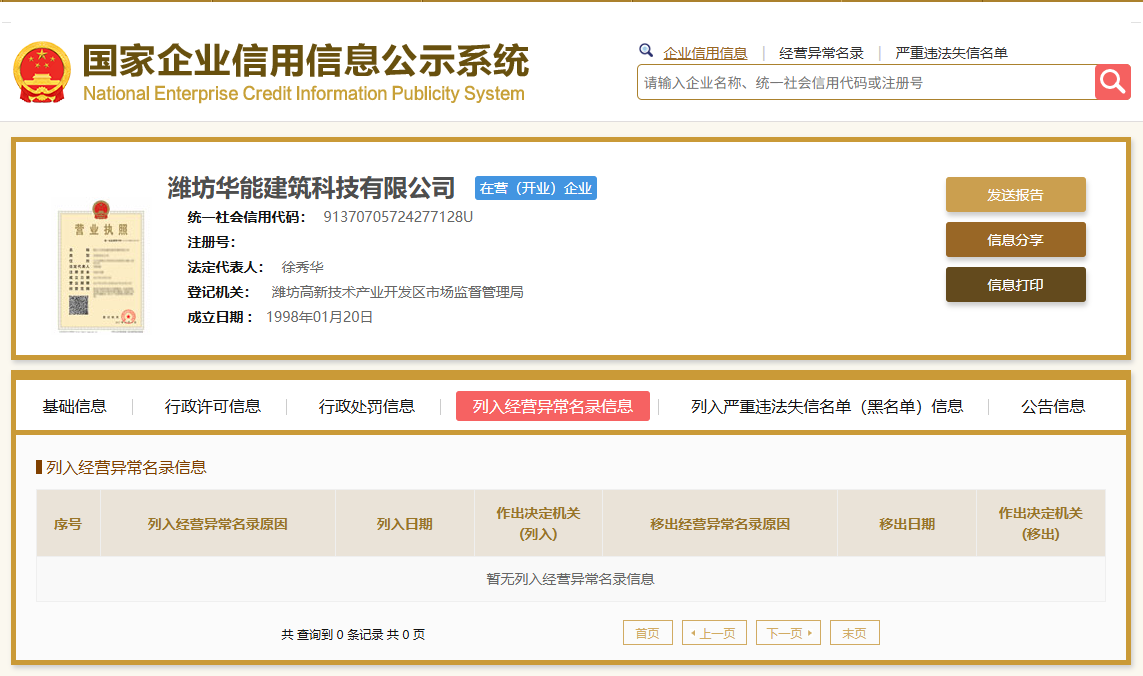Click the national emblem logo icon
The image size is (1143, 676).
(x=42, y=72)
